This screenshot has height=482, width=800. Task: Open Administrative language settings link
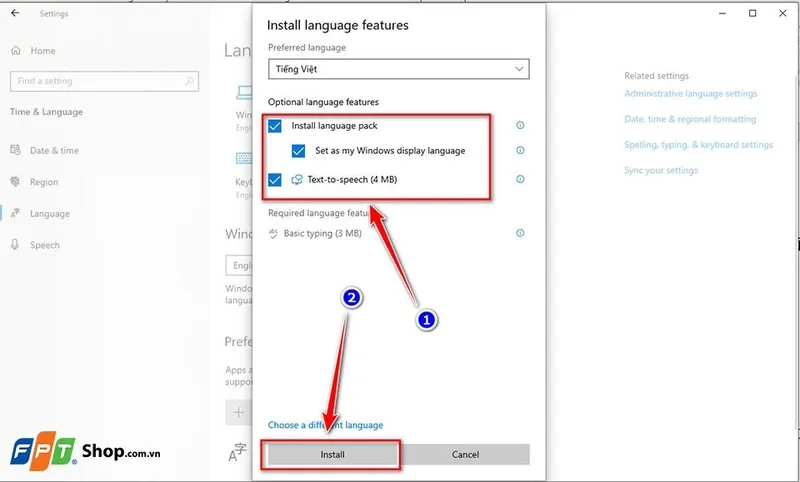point(690,94)
